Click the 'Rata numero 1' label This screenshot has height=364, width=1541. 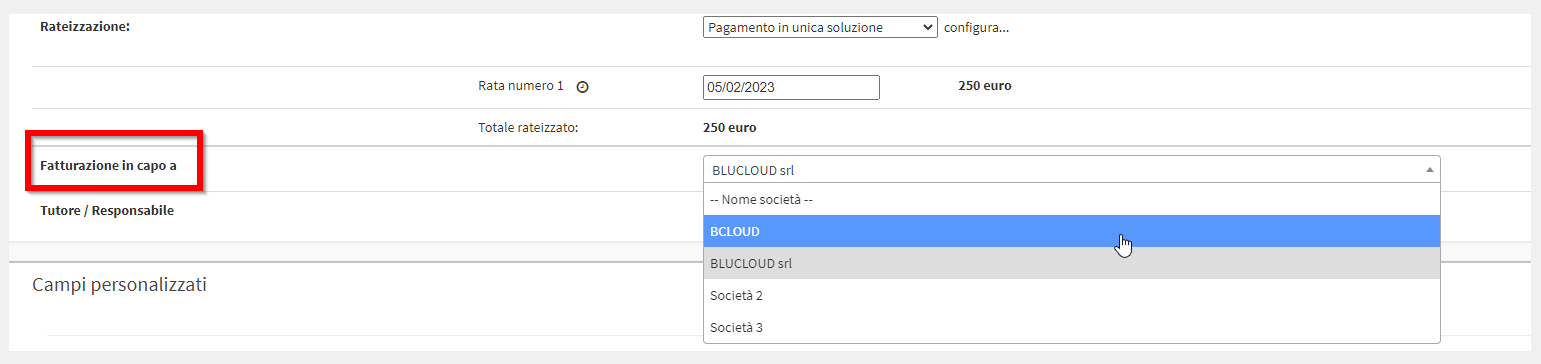[x=521, y=86]
